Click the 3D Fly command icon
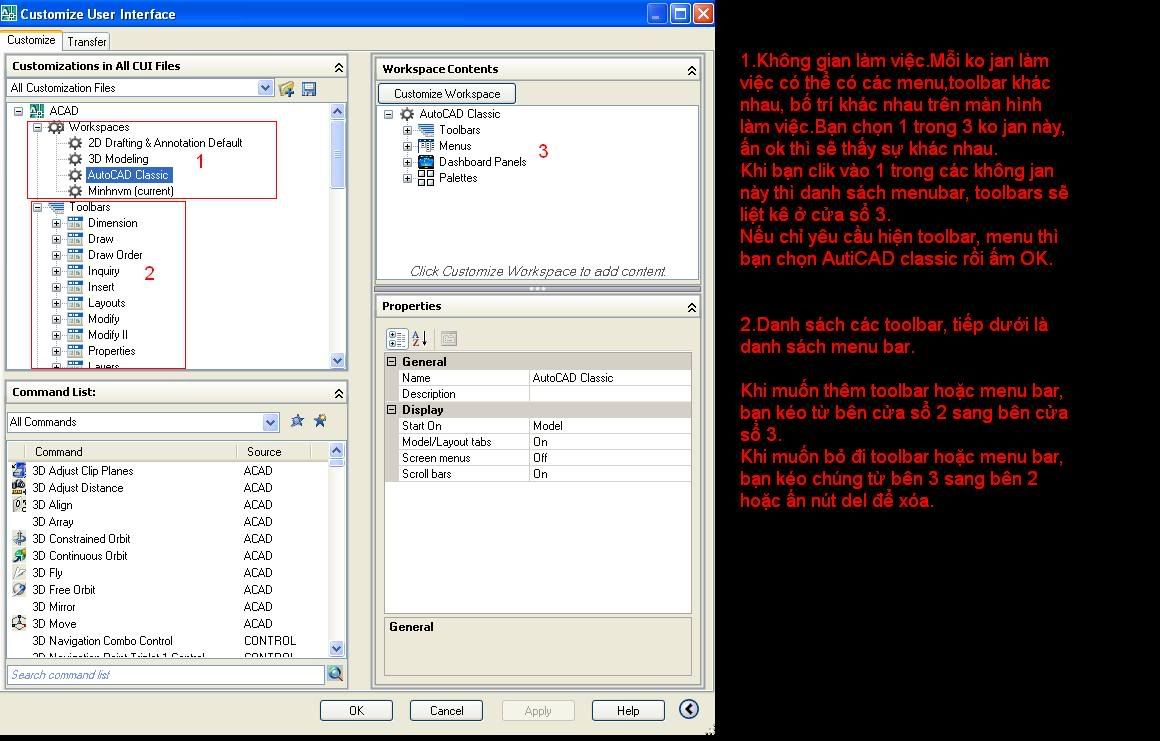This screenshot has width=1160, height=741. pos(19,572)
